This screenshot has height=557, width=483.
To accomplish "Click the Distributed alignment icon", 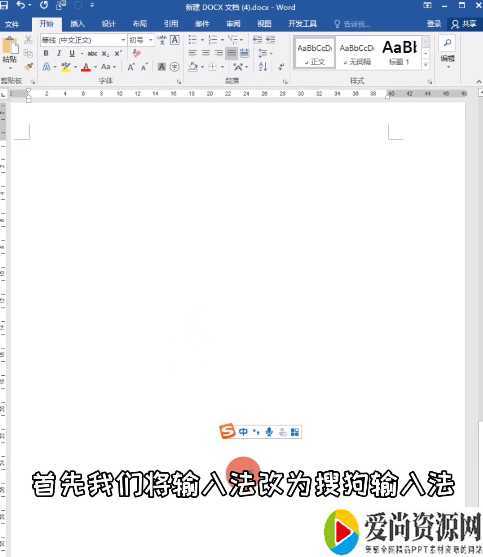I will point(244,53).
